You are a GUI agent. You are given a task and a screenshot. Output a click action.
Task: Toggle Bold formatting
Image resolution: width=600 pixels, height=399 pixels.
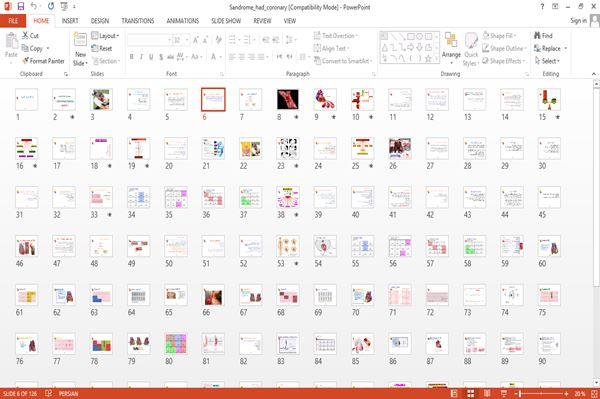point(131,57)
